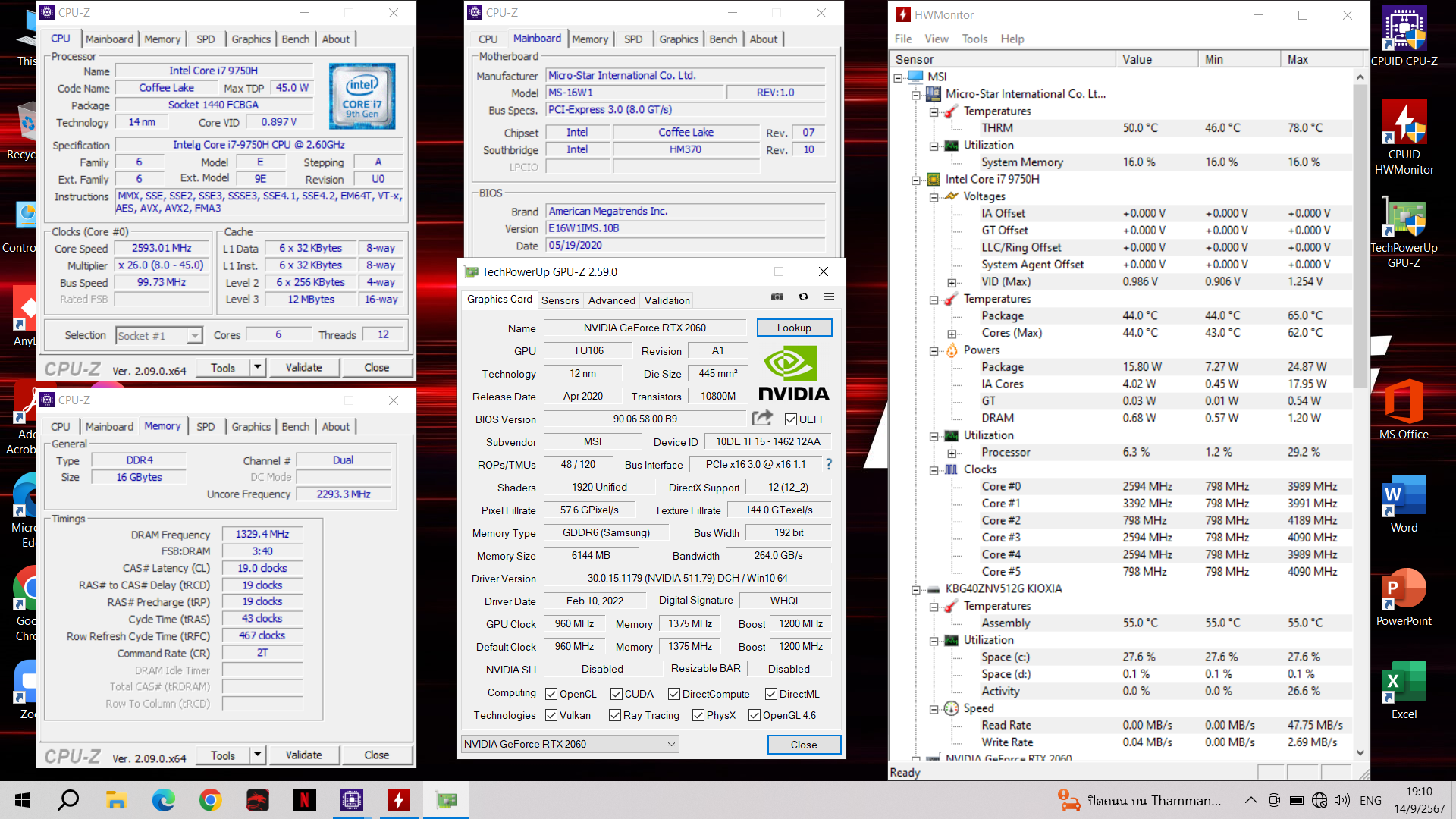The image size is (1456, 819).
Task: Click Validate in Memory CPU-Z window
Action: pyautogui.click(x=303, y=755)
